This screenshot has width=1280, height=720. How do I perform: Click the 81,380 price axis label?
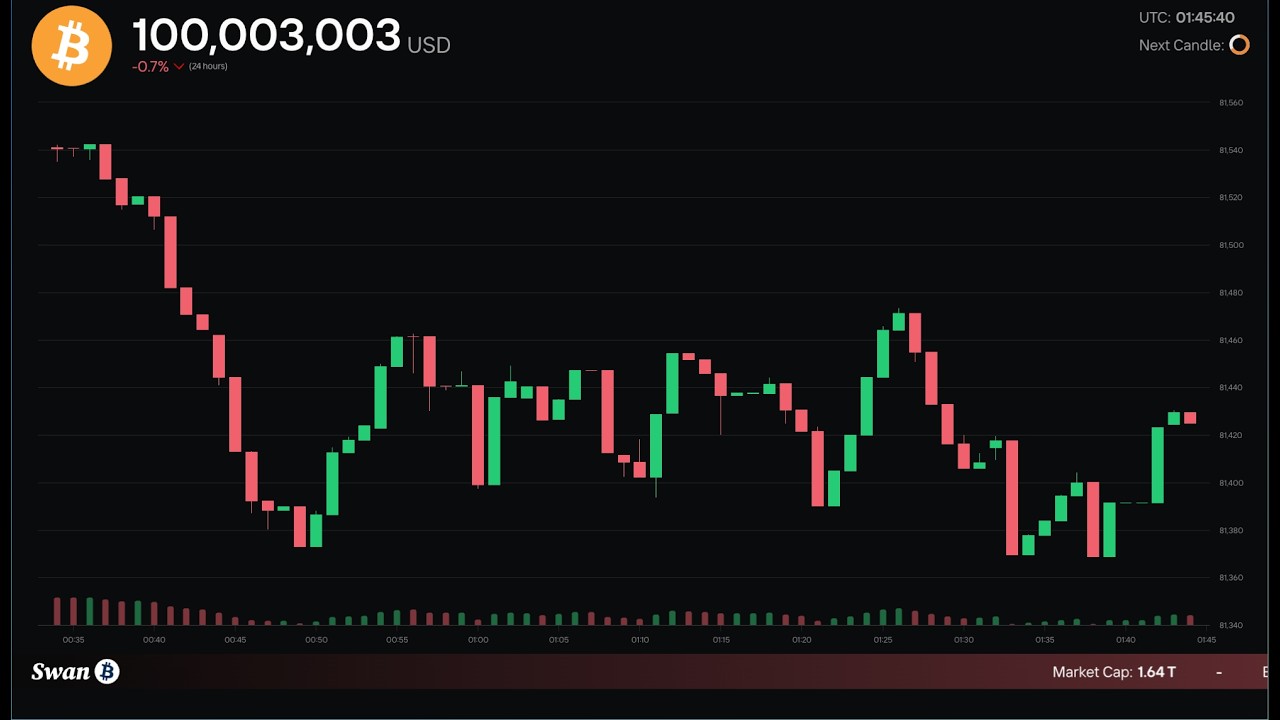(1230, 530)
